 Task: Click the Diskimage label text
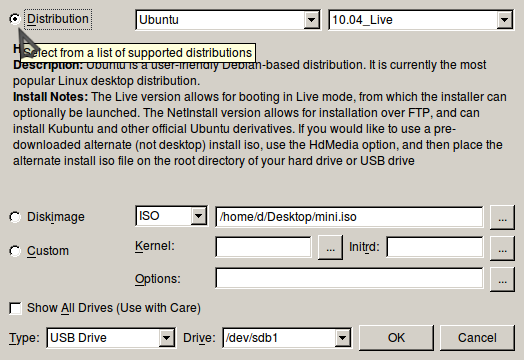point(56,217)
